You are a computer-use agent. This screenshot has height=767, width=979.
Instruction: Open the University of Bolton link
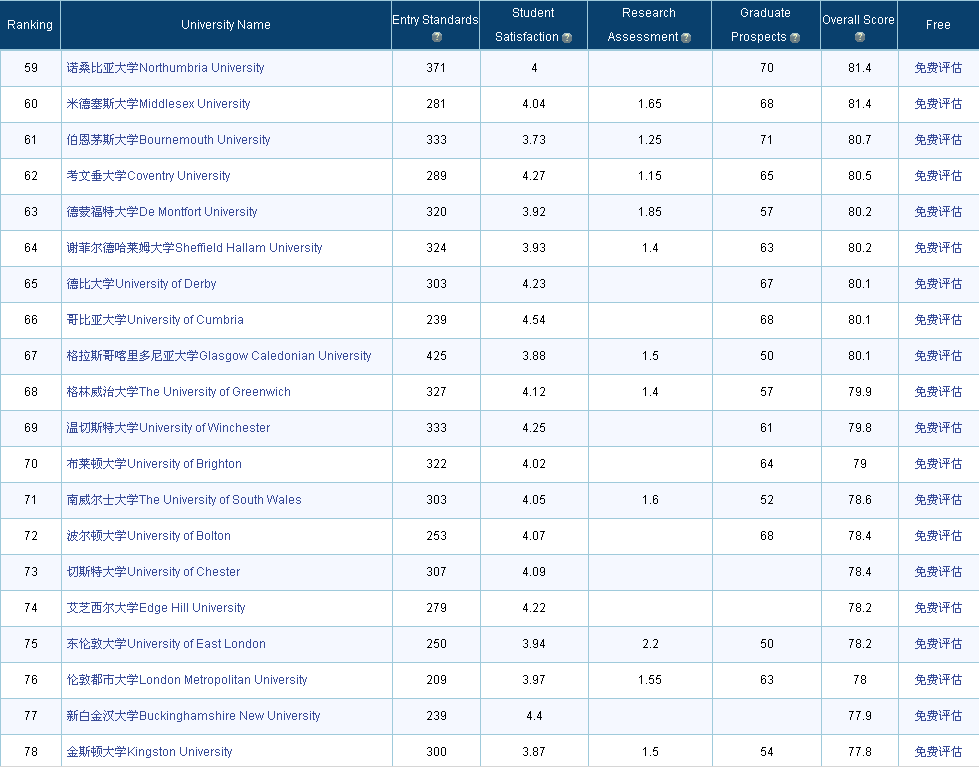tap(149, 536)
